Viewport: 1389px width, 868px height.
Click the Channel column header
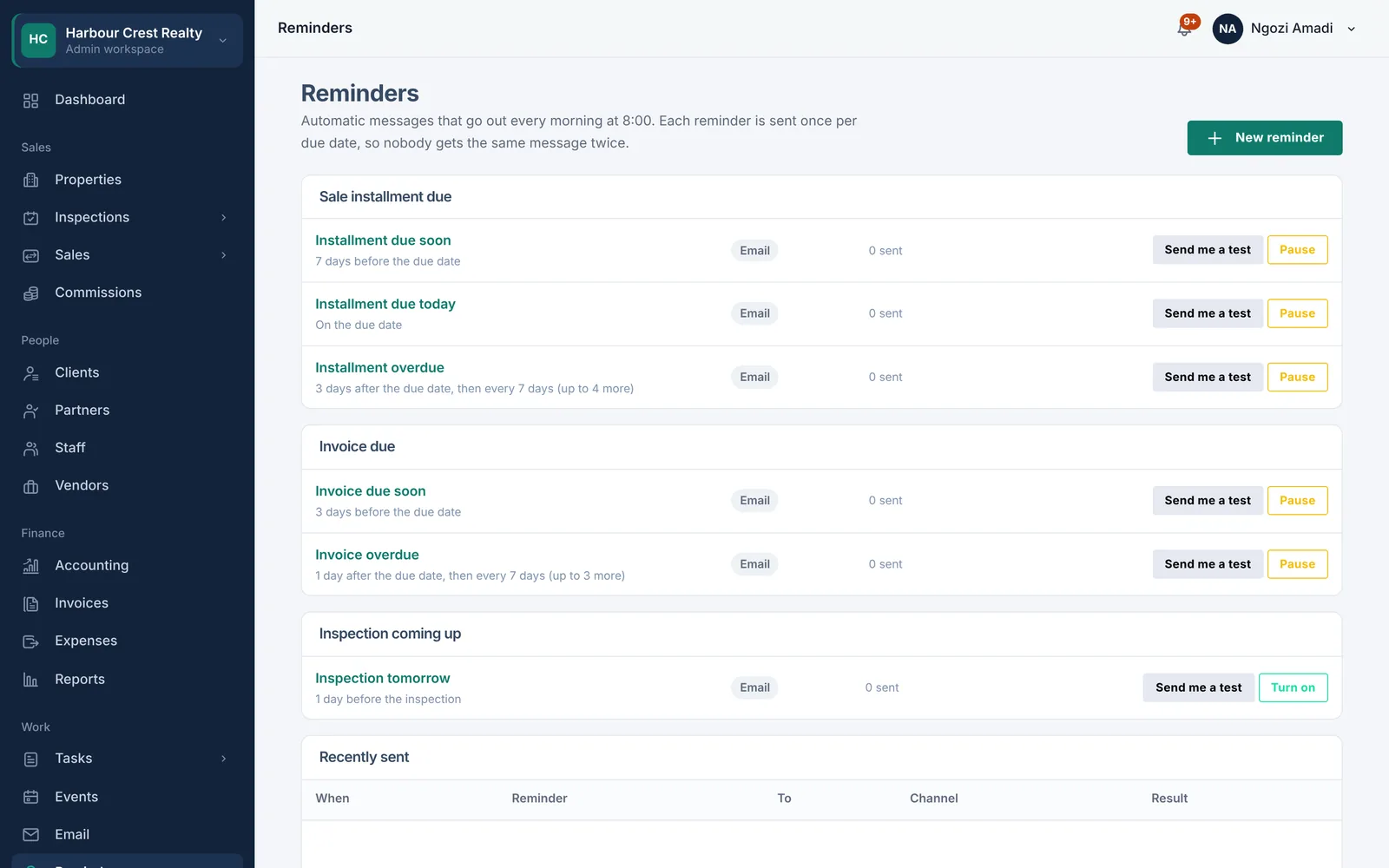point(934,799)
